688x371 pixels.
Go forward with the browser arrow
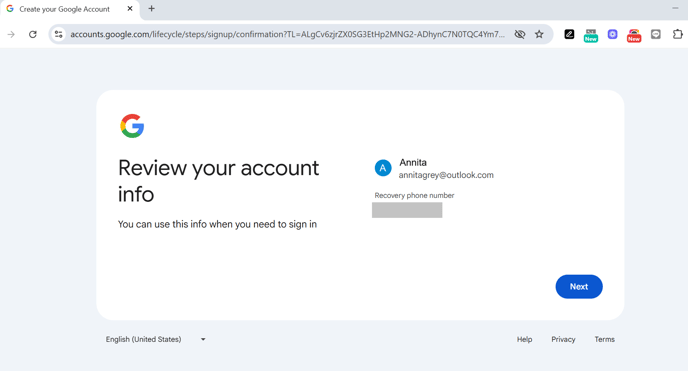coord(11,34)
